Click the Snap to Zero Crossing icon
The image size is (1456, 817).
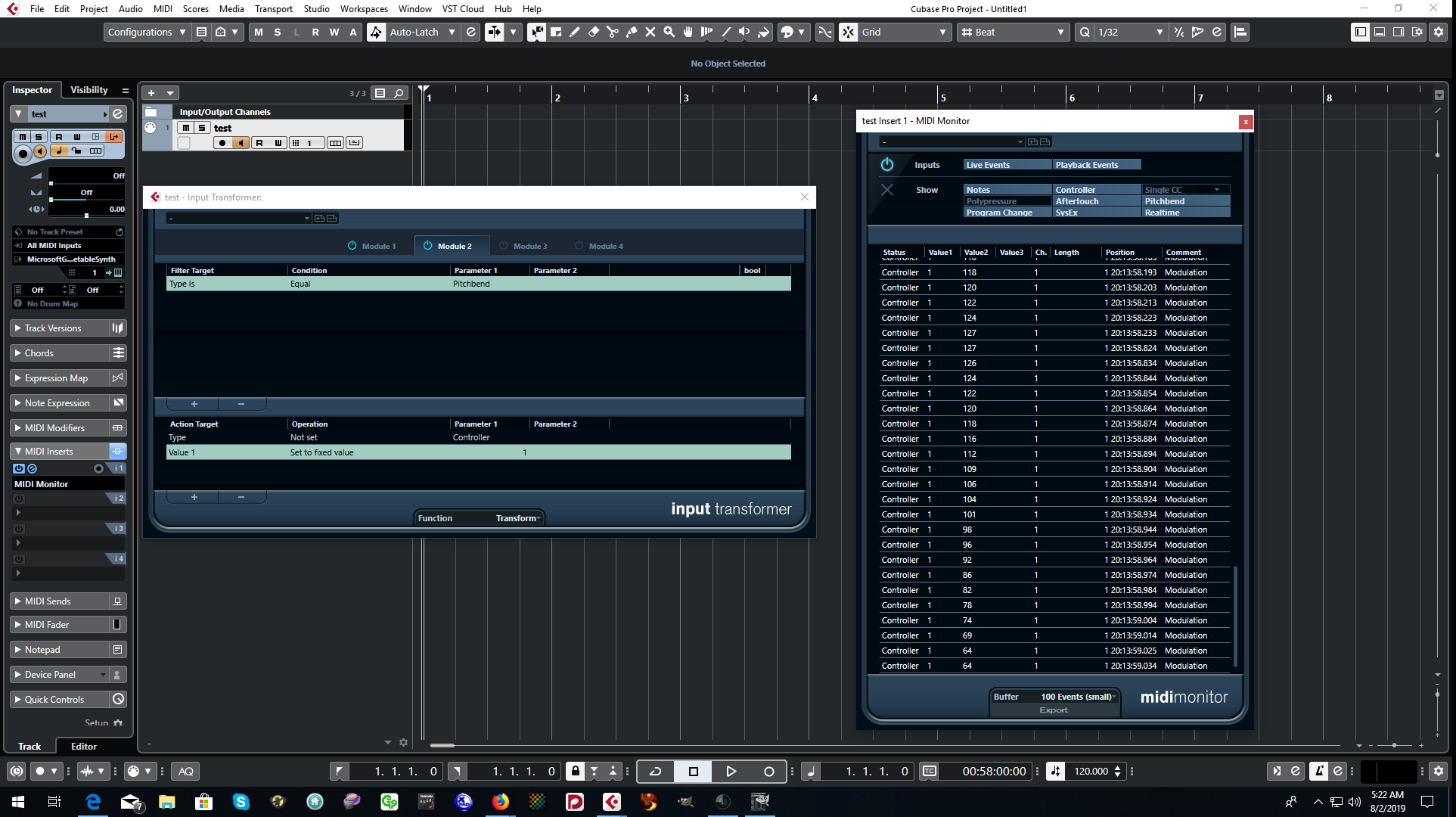[825, 32]
